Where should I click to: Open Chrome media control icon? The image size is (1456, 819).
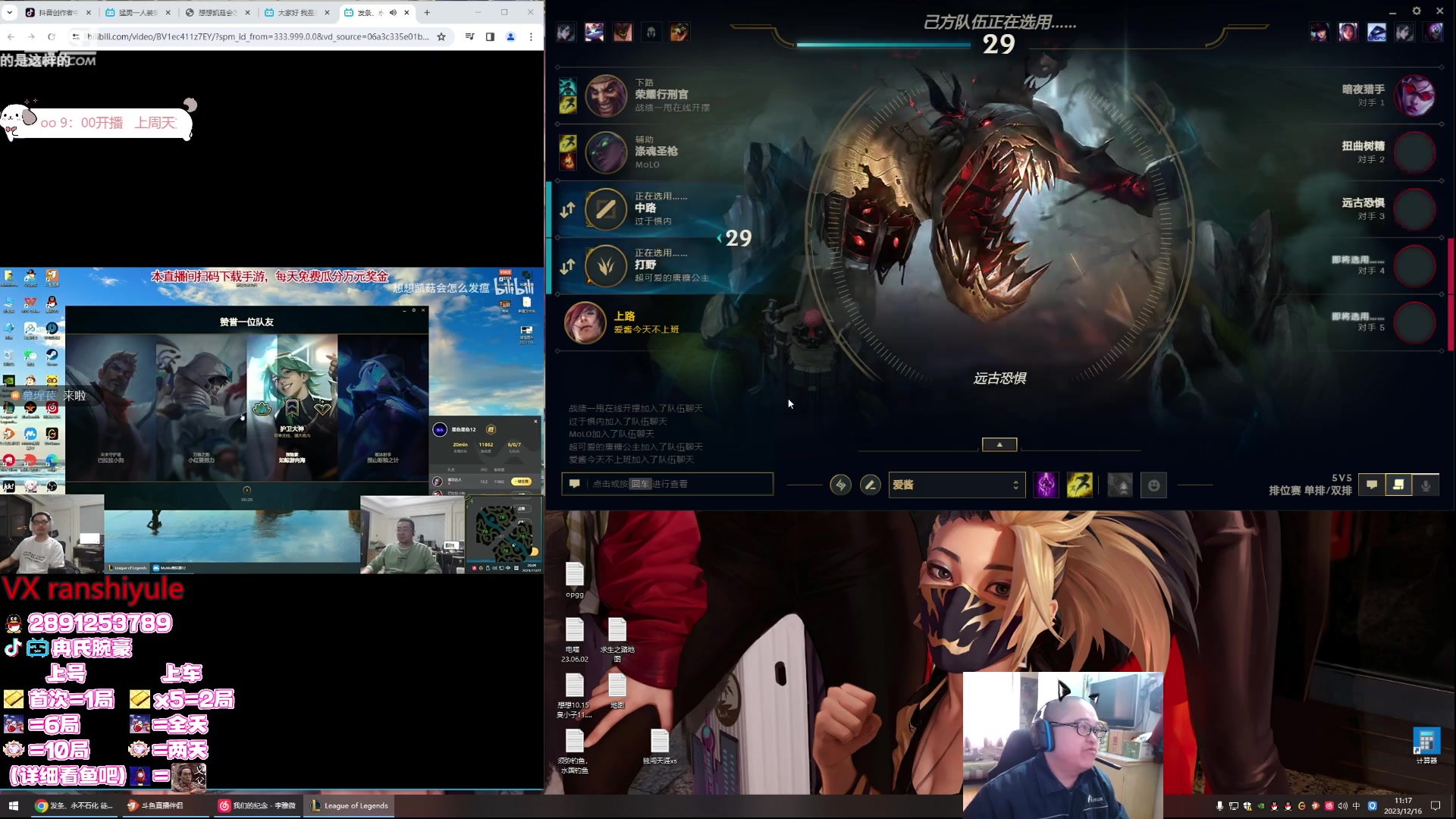pos(469,36)
